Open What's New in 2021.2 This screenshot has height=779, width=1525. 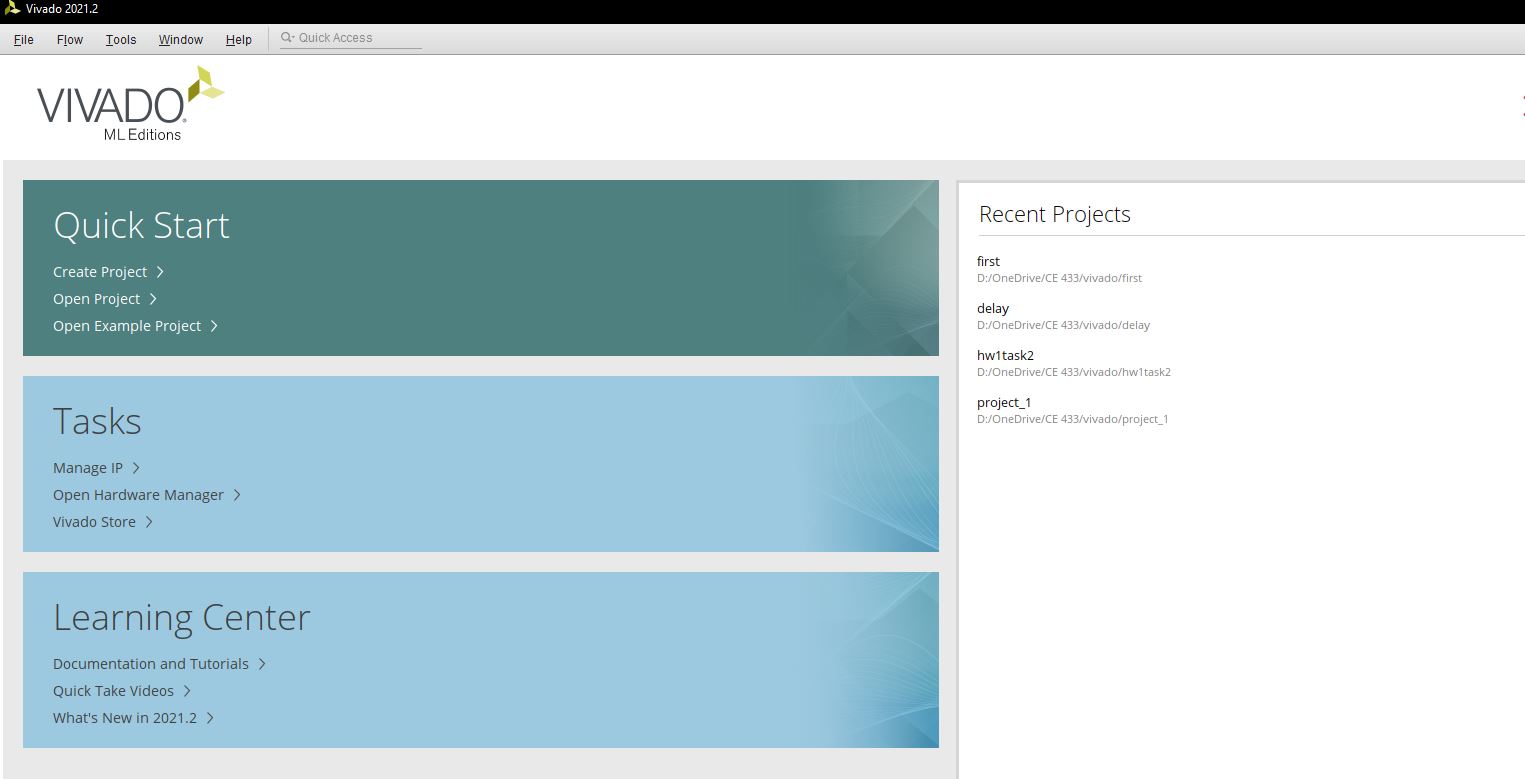coord(125,718)
